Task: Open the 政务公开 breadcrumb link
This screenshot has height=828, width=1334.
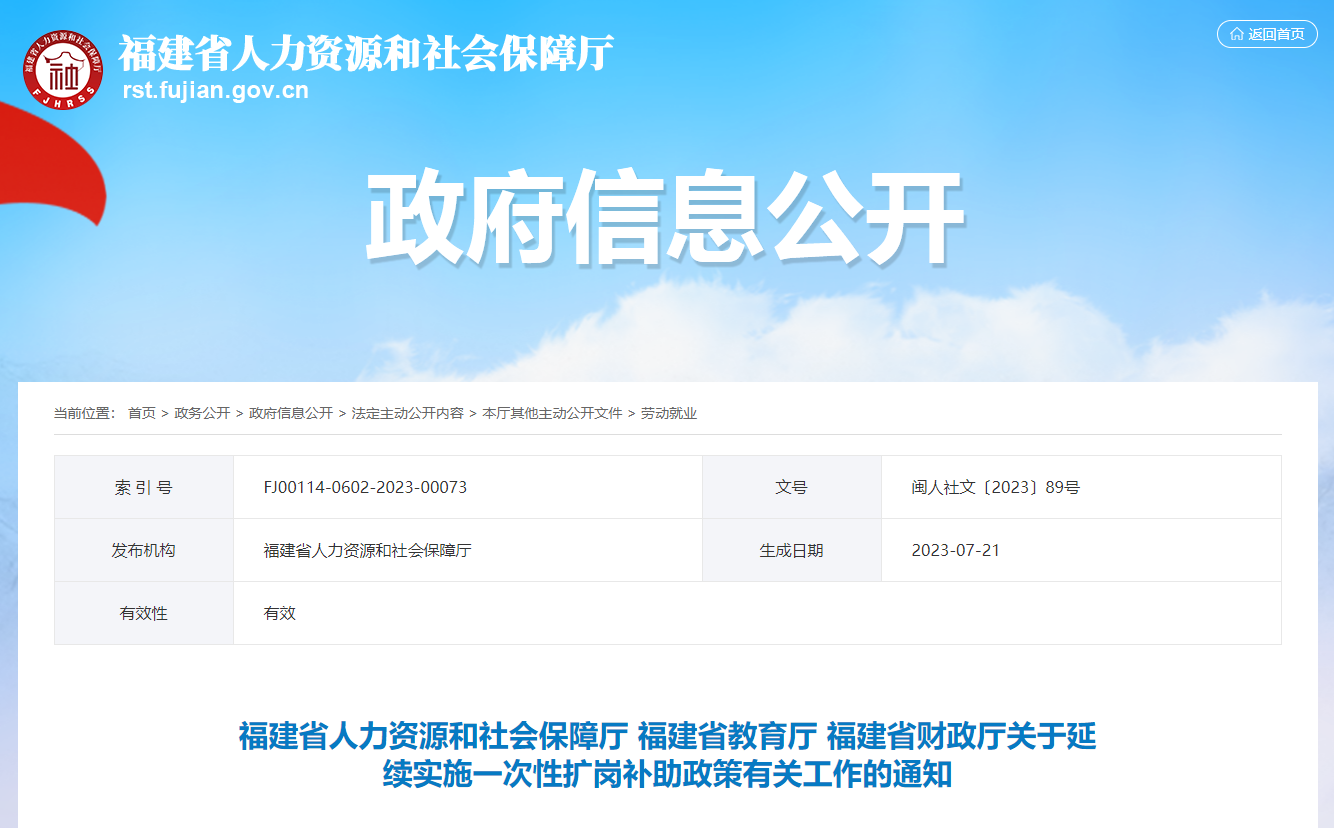Action: 202,413
